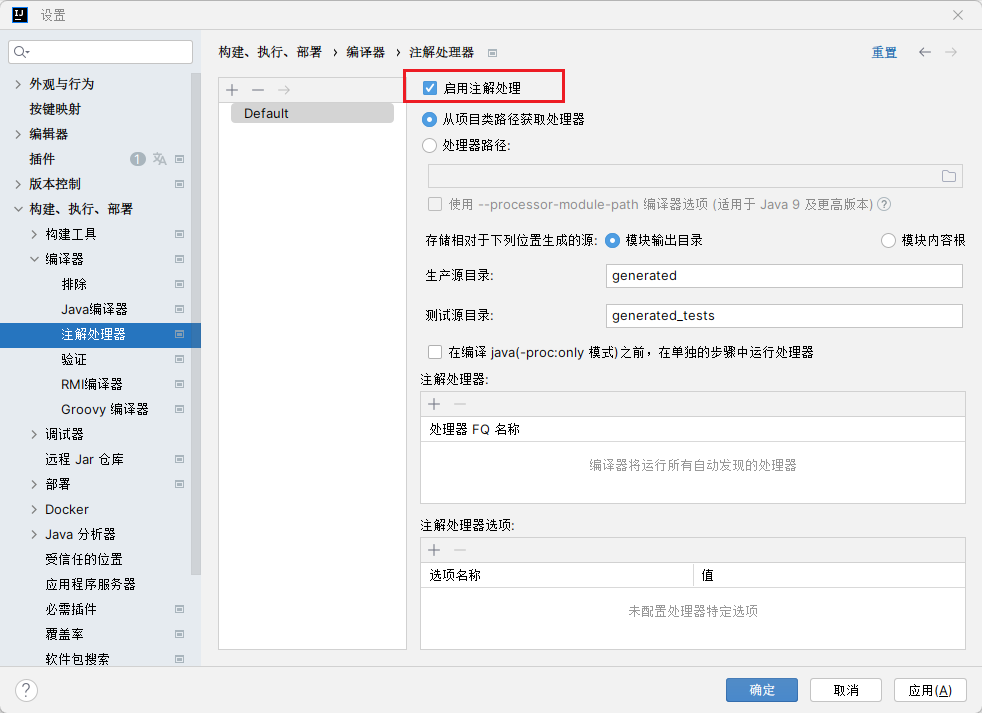Open the Java编译器 settings page
Screen dimensions: 982x713
click(94, 309)
